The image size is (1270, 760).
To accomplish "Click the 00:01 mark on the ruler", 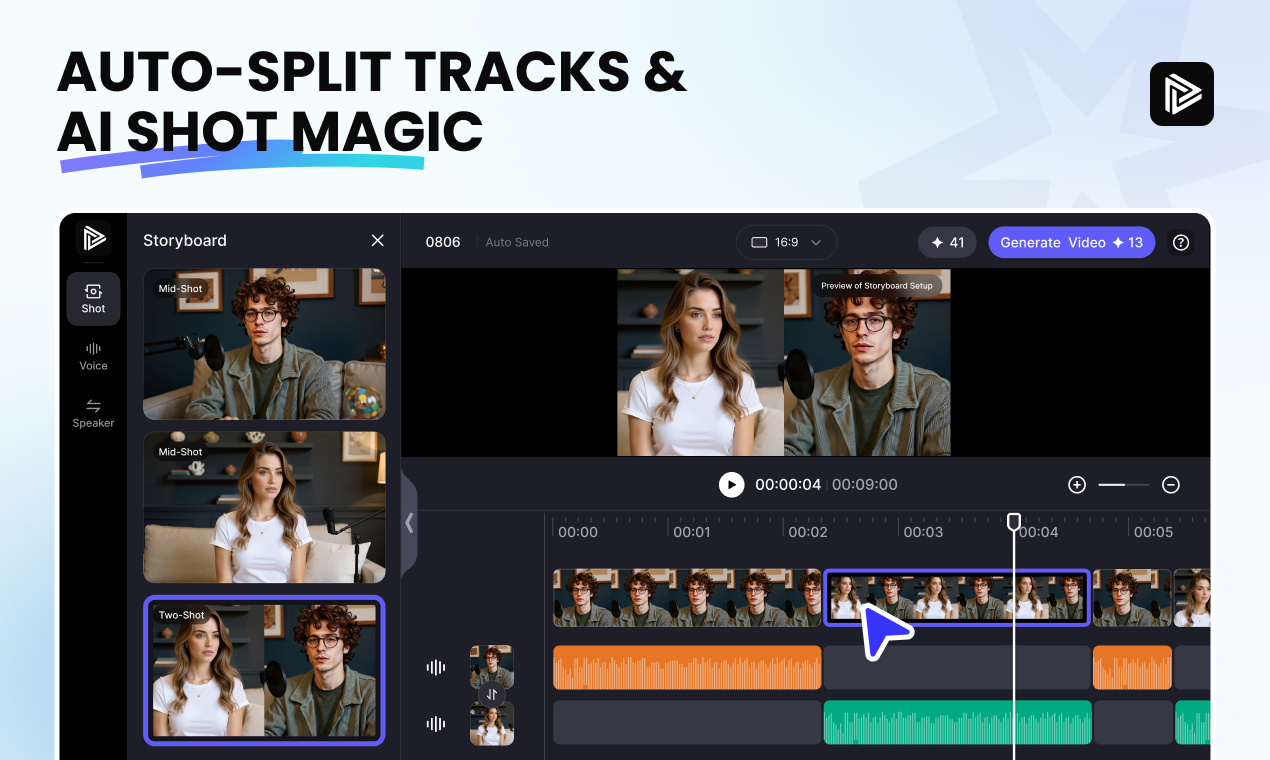I will pos(692,532).
